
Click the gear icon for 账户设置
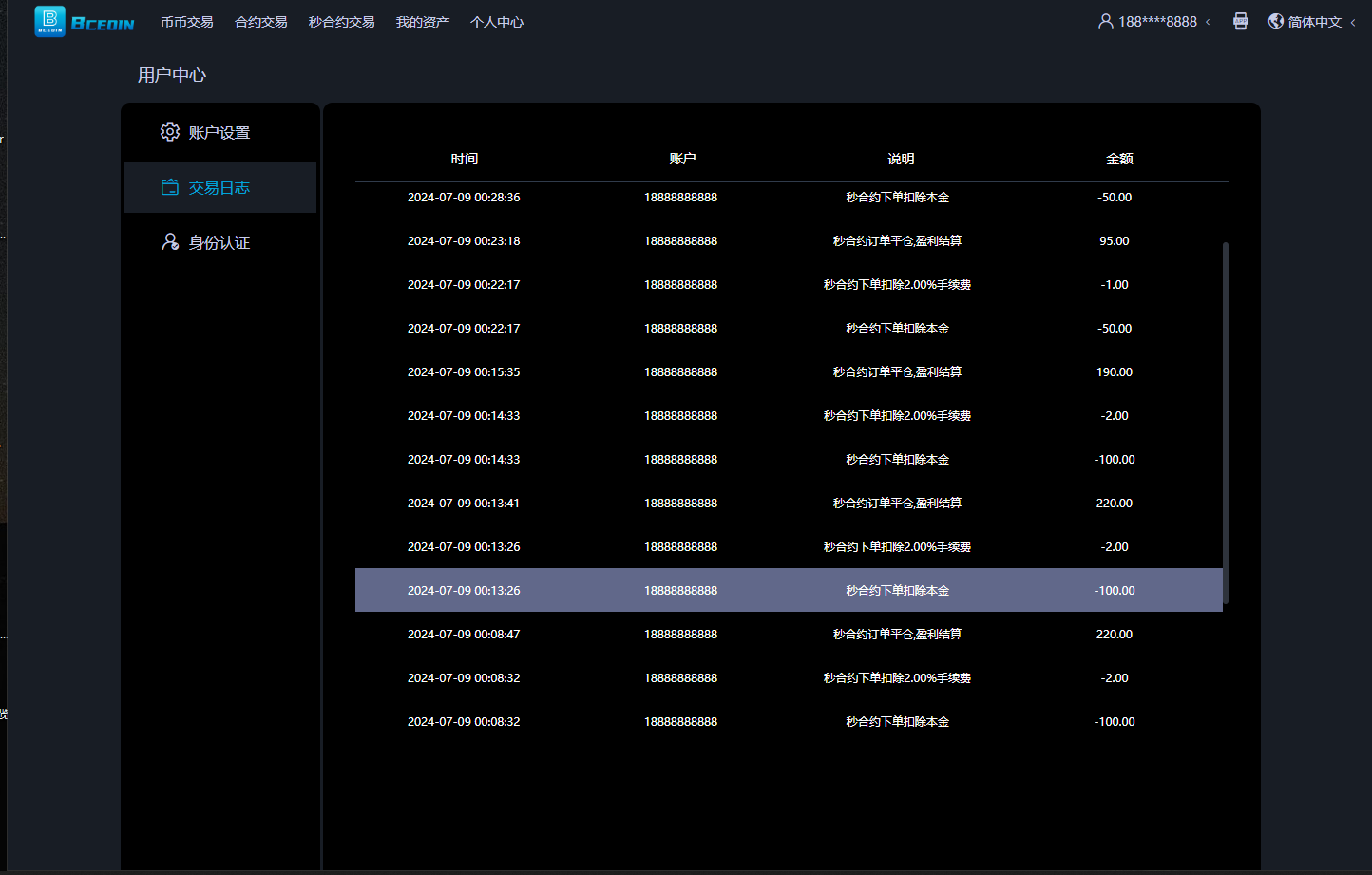[170, 132]
